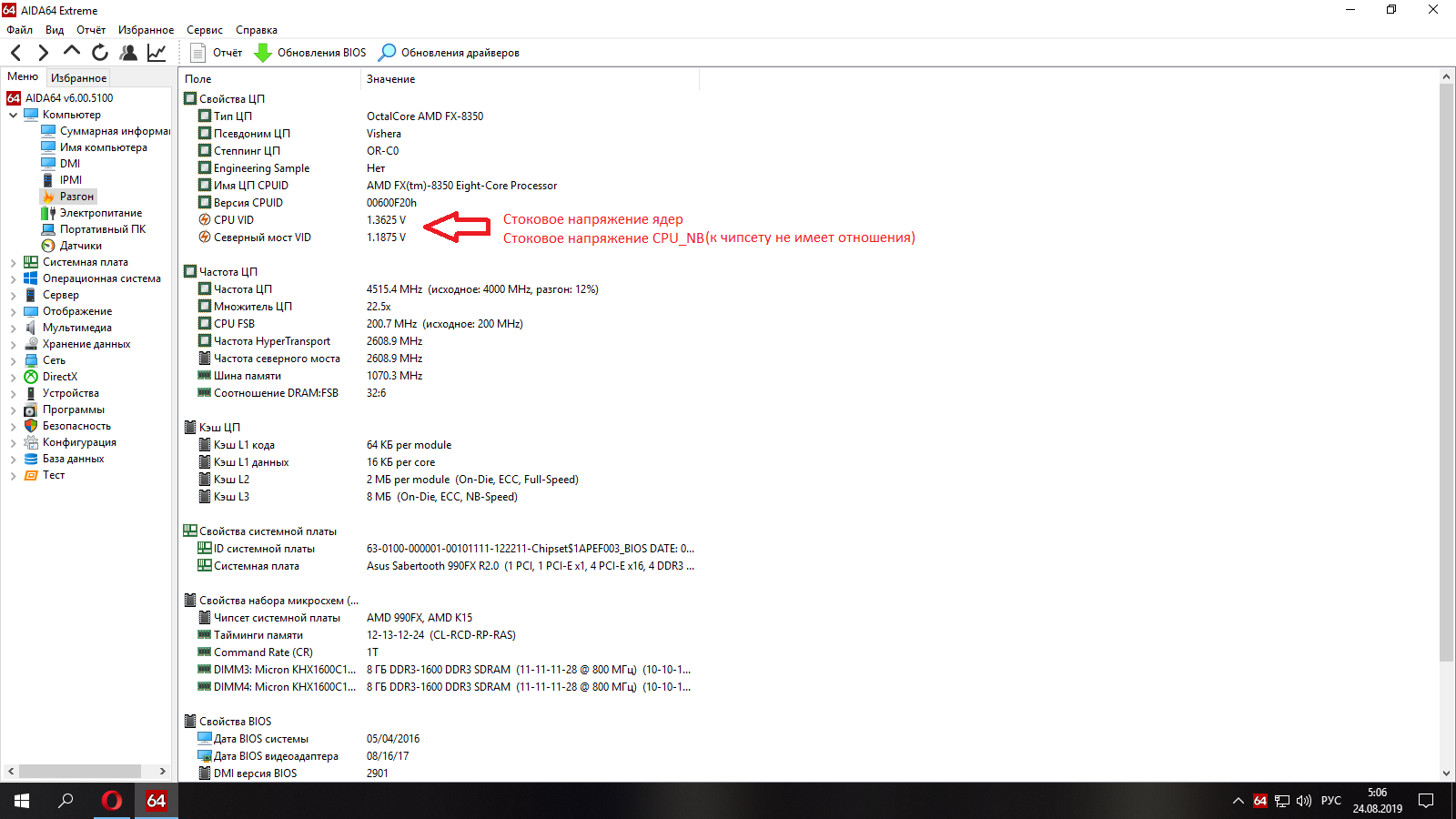This screenshot has width=1456, height=819.
Task: Expand the DirectX tree node
Action: tap(14, 377)
